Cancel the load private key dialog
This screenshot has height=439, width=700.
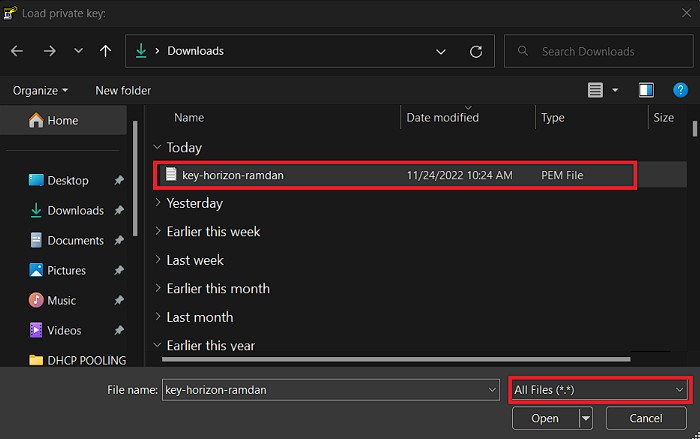click(x=646, y=418)
